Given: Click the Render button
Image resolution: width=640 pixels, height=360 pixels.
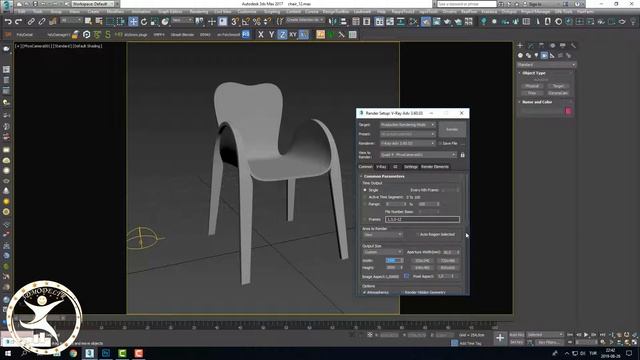Looking at the screenshot, I should pos(452,129).
